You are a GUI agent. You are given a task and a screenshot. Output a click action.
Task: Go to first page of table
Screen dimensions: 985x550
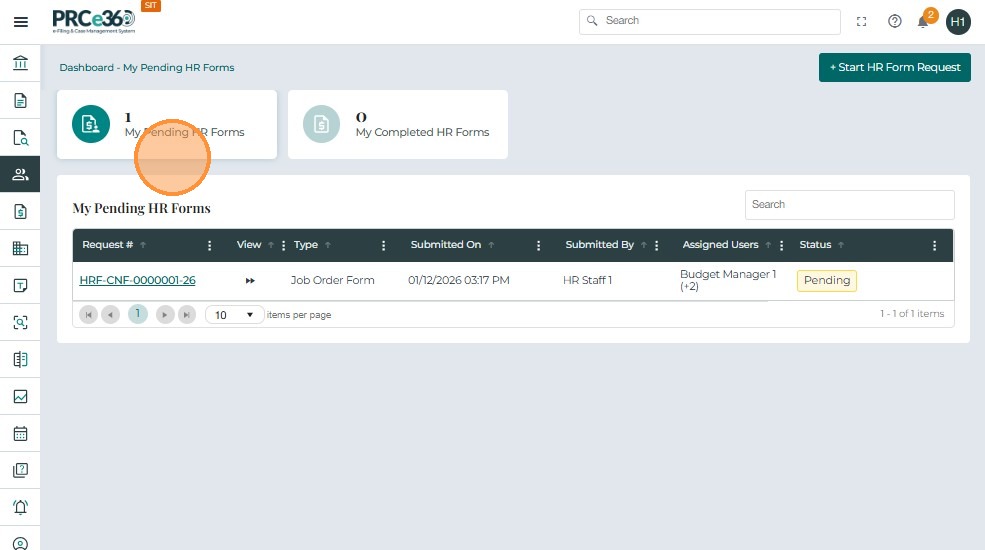(89, 315)
